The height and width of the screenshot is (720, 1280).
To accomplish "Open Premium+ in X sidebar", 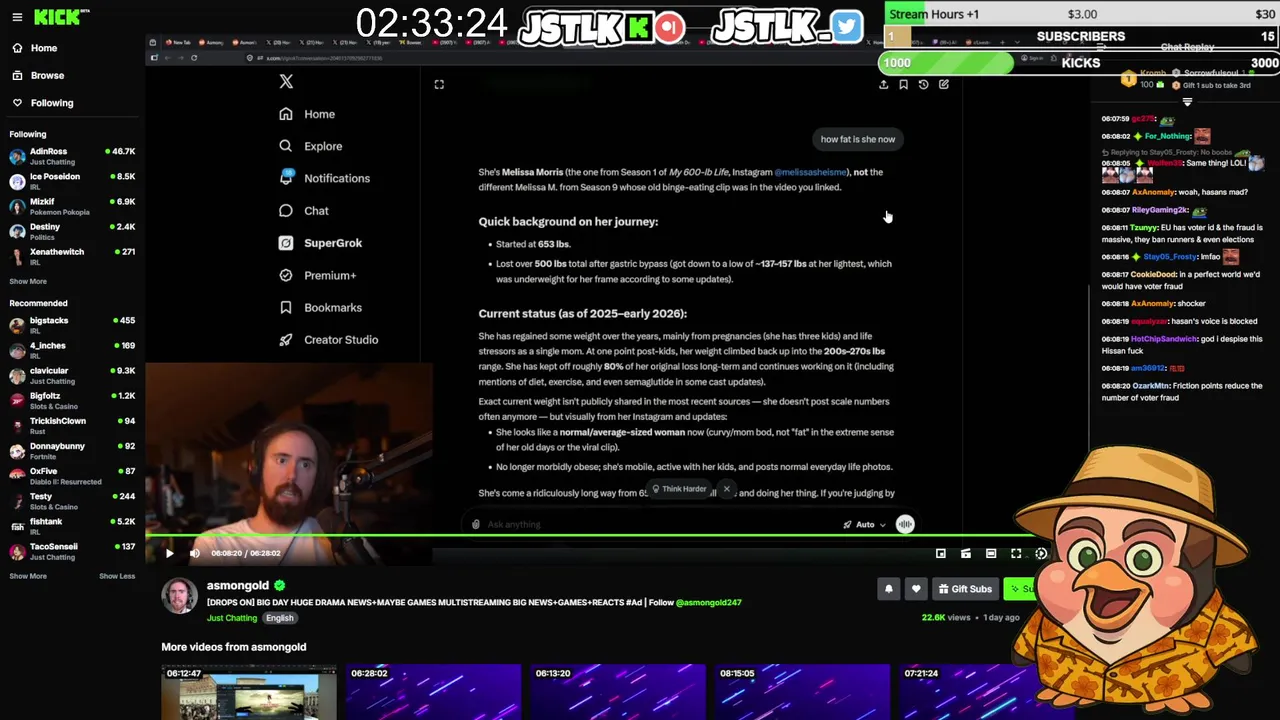I will pos(317,275).
